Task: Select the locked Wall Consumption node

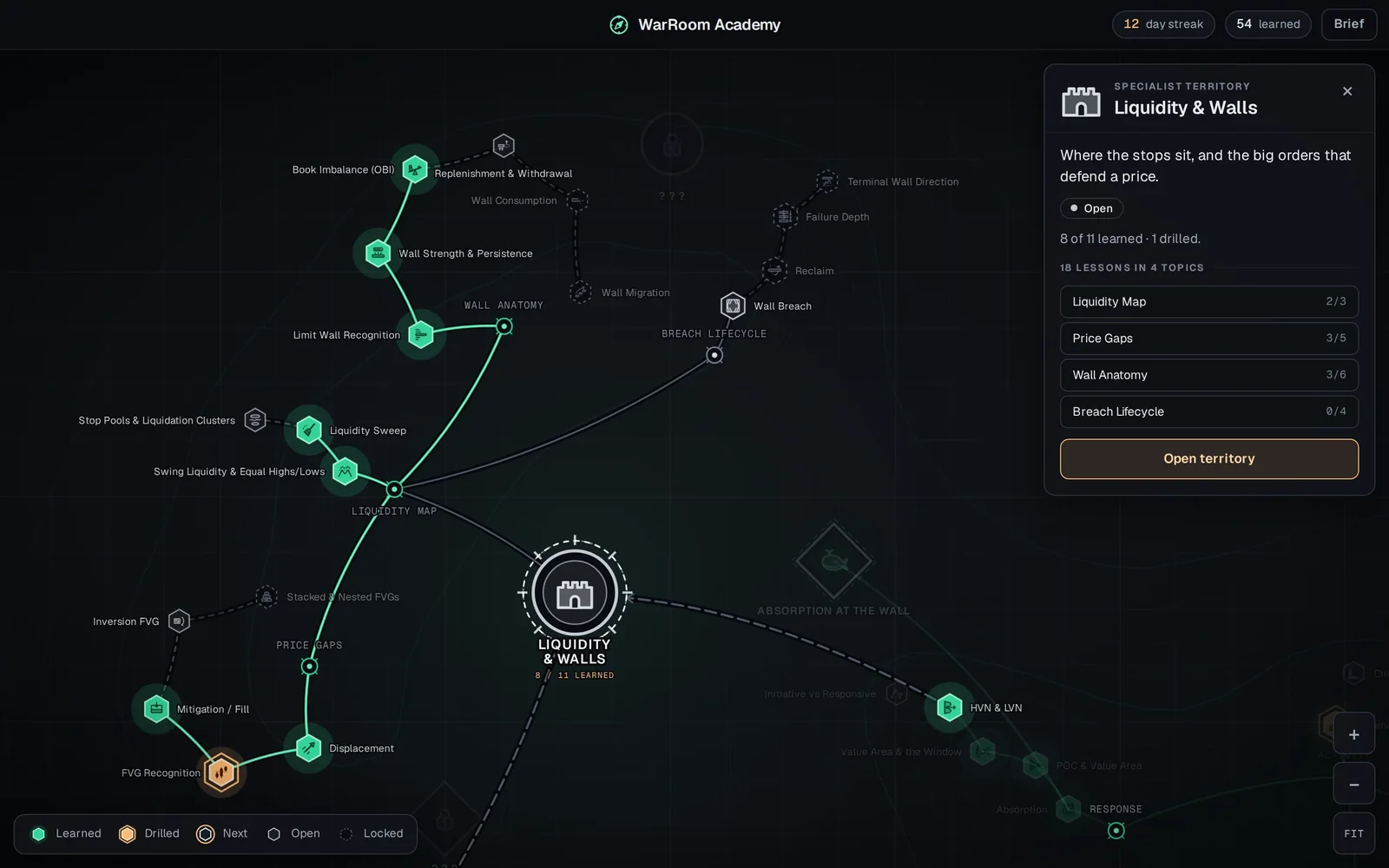Action: point(577,201)
